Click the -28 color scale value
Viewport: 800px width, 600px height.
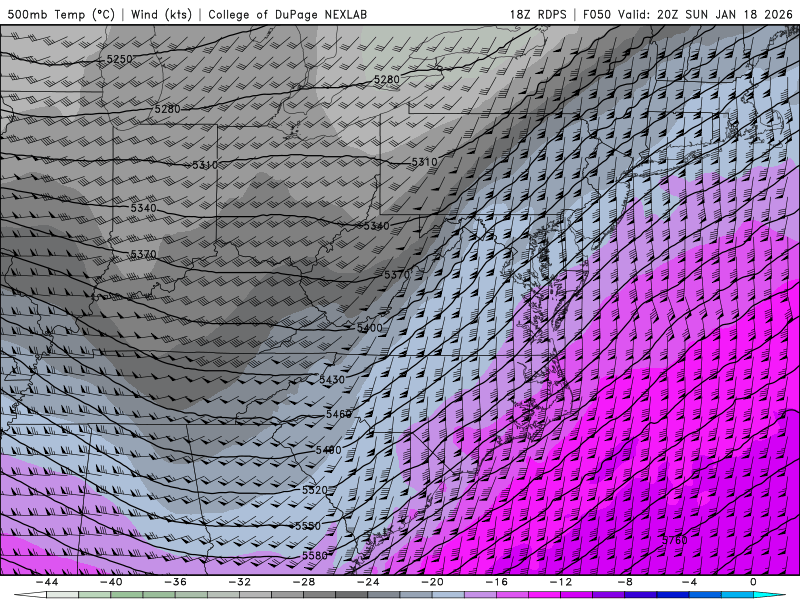304,582
